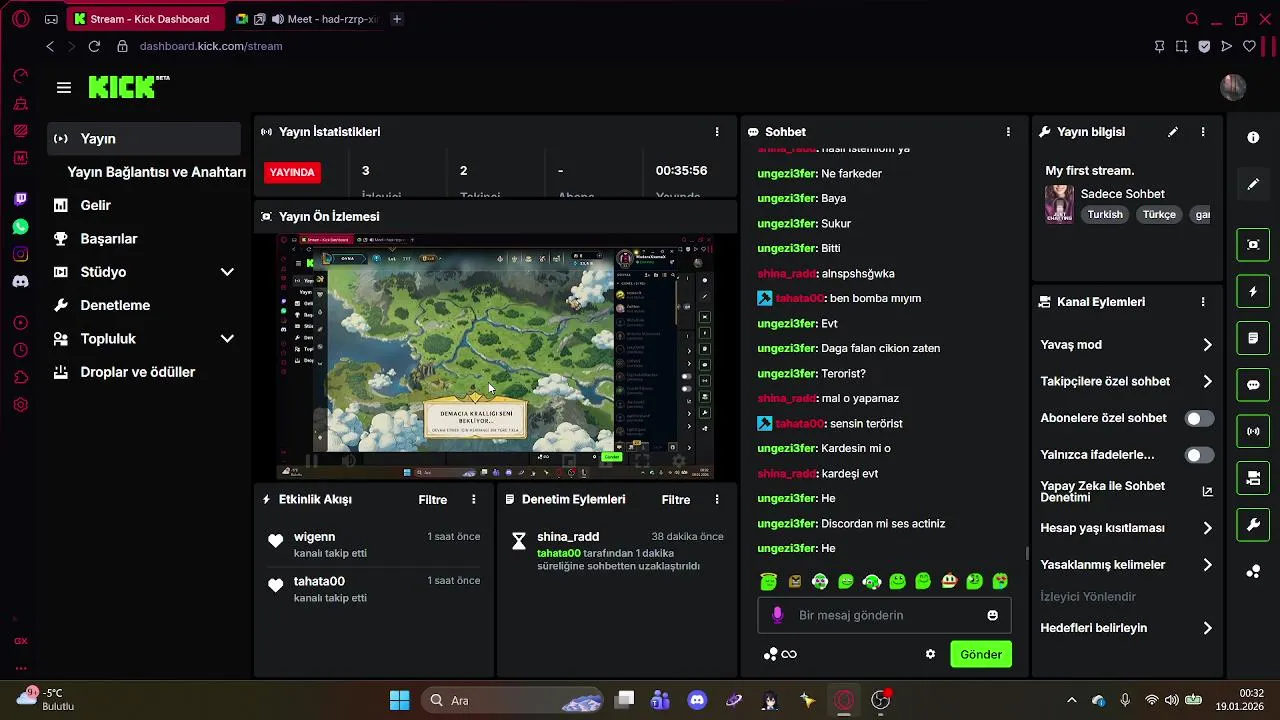The image size is (1280, 720).
Task: Toggle chat bubble widget in right rail
Action: (1253, 385)
